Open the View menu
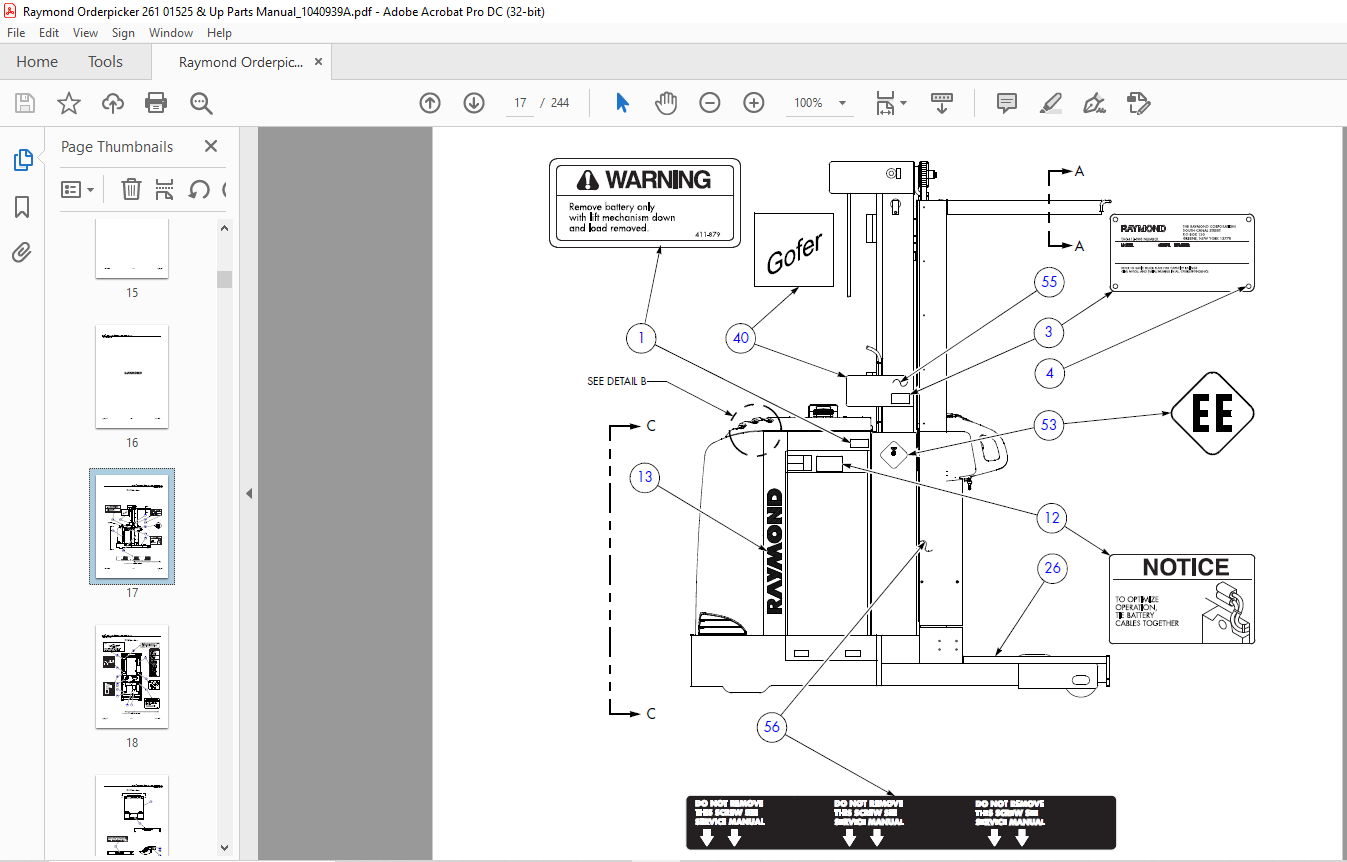 click(86, 33)
